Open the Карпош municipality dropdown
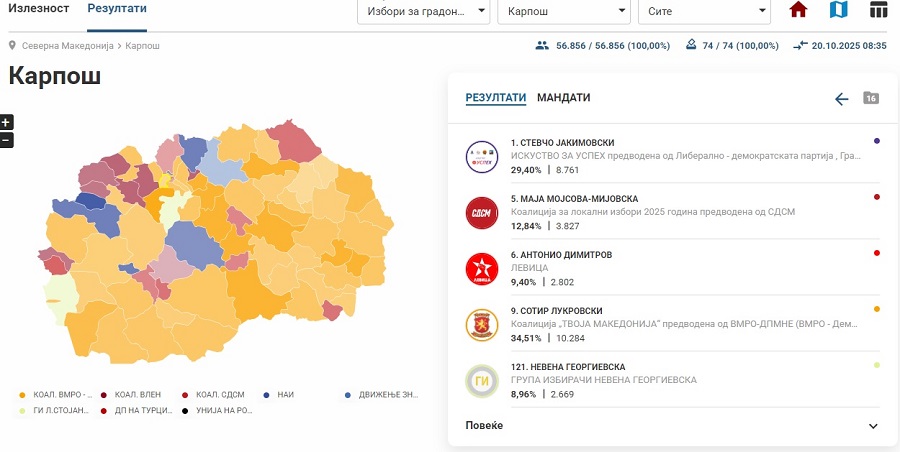Image resolution: width=900 pixels, height=452 pixels. pos(563,12)
